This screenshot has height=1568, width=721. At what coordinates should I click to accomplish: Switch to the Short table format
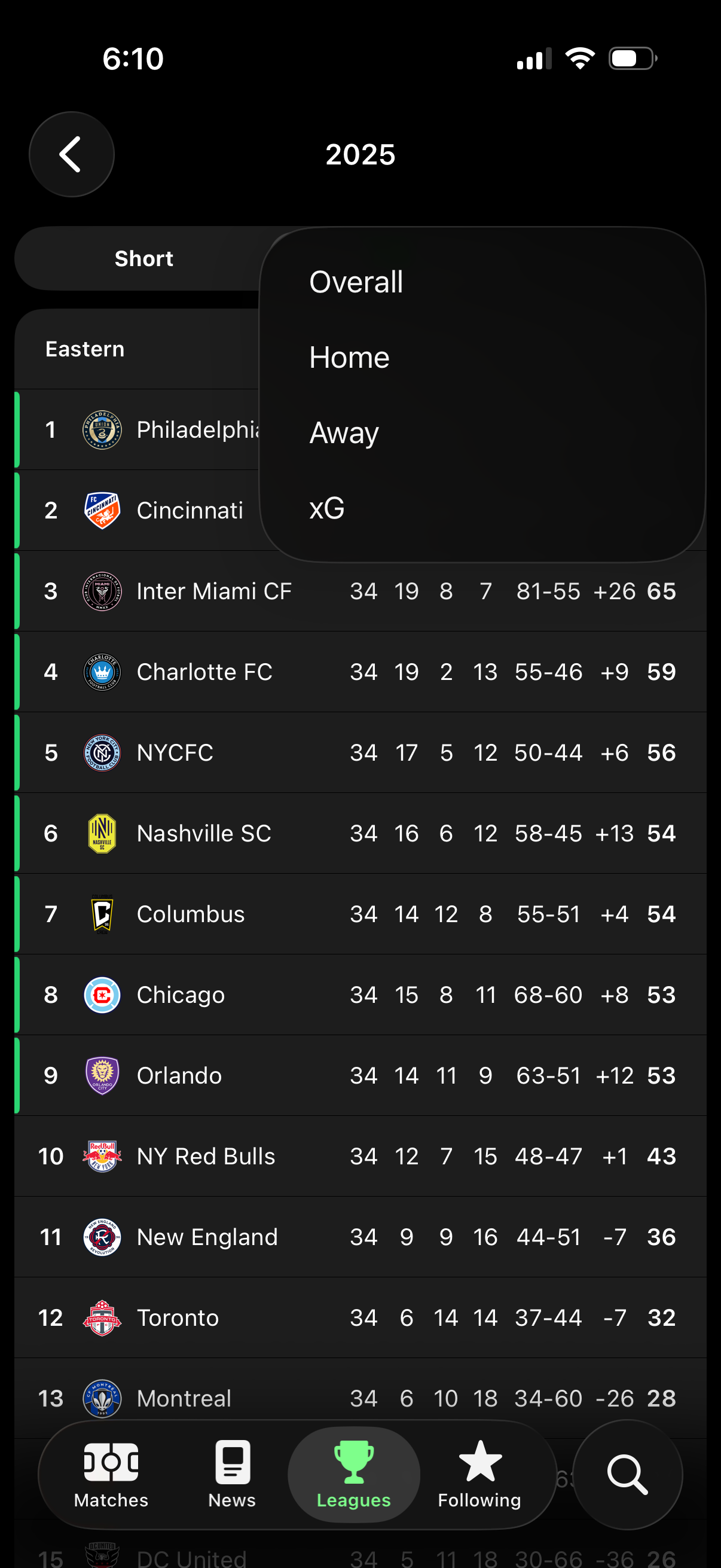(144, 258)
